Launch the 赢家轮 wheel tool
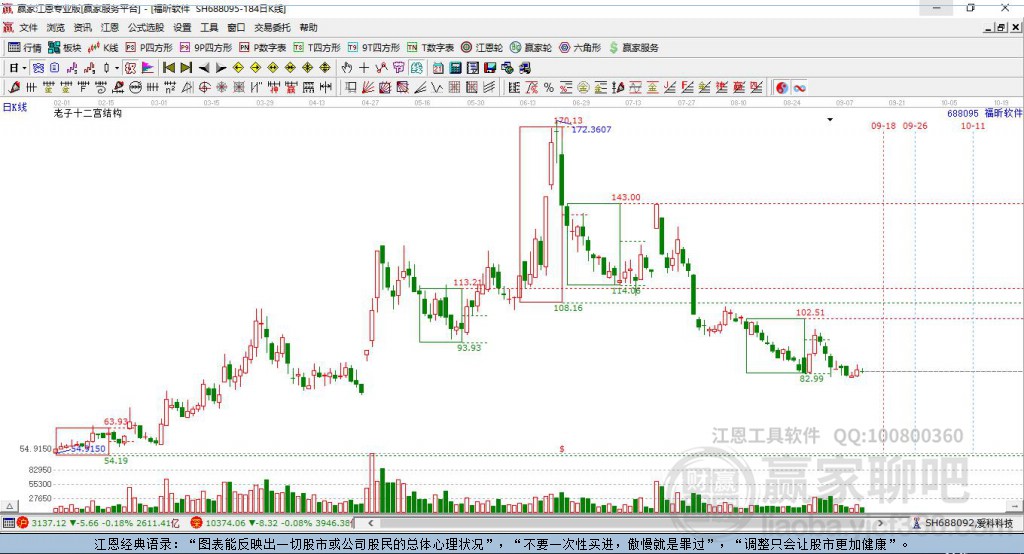Image resolution: width=1024 pixels, height=554 pixels. click(x=531, y=48)
